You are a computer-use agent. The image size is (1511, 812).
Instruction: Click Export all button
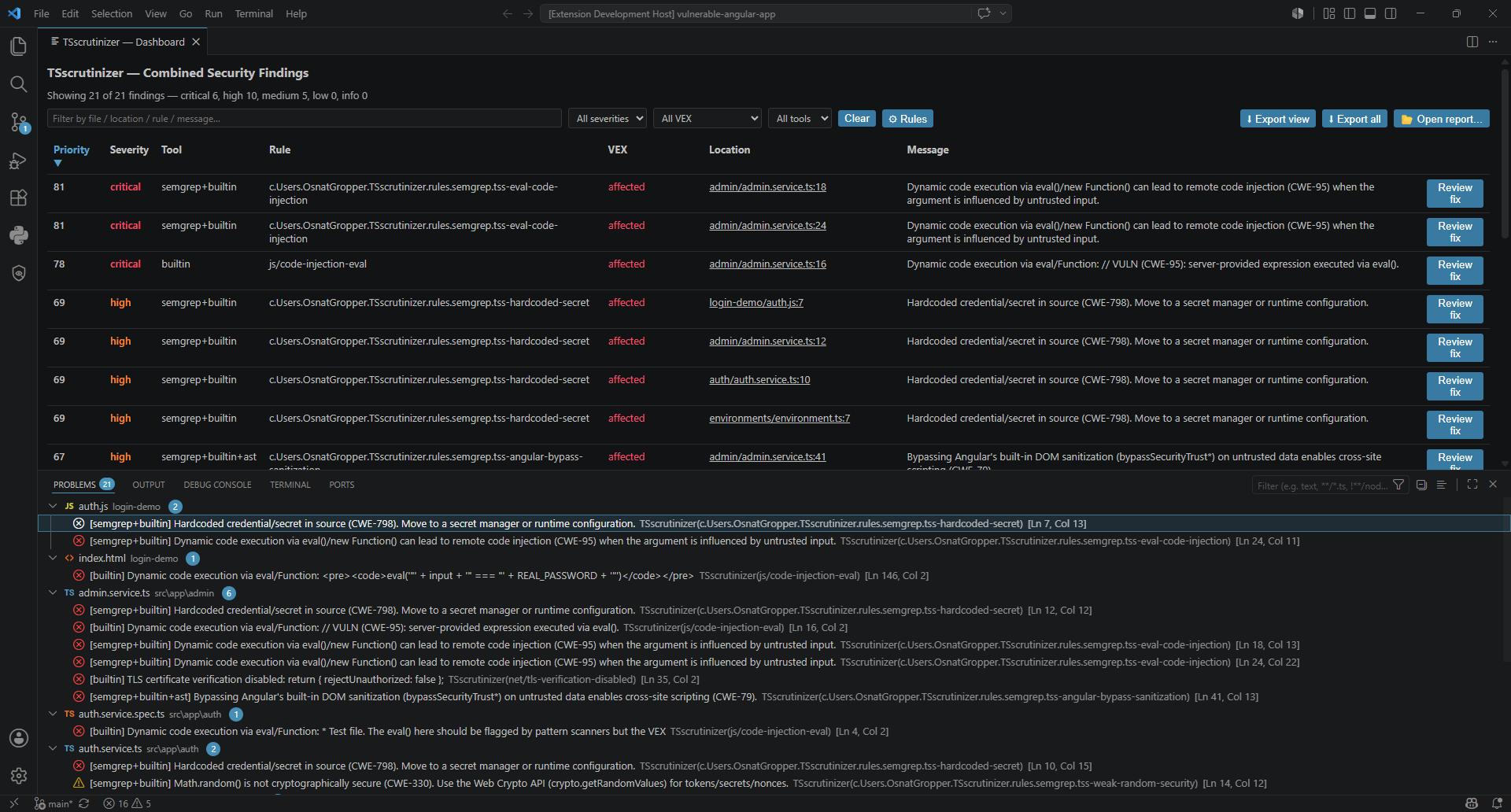click(1354, 119)
